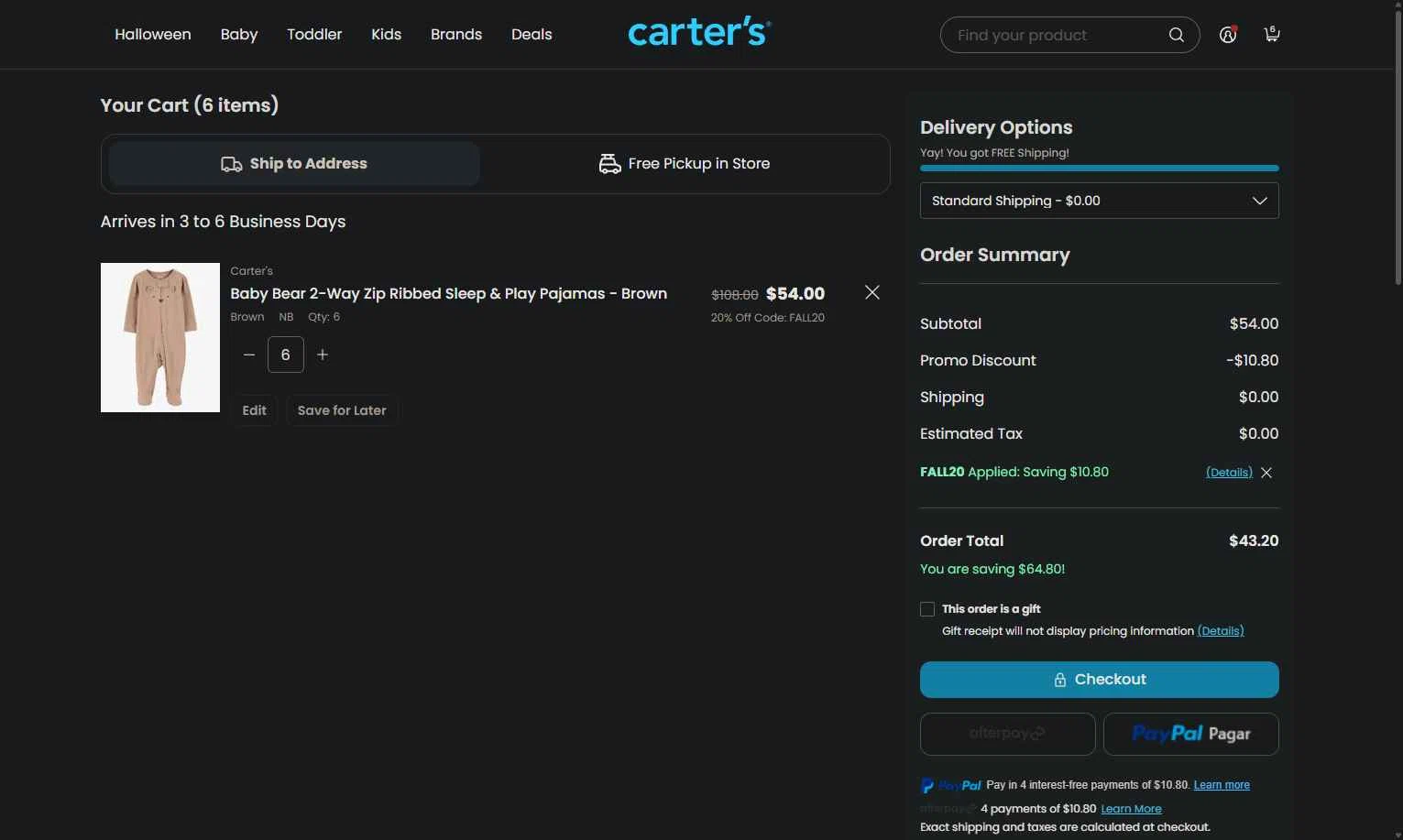1403x840 pixels.
Task: Click the 'Arrives in 3 to 6 Business Days' text
Action: [x=223, y=222]
